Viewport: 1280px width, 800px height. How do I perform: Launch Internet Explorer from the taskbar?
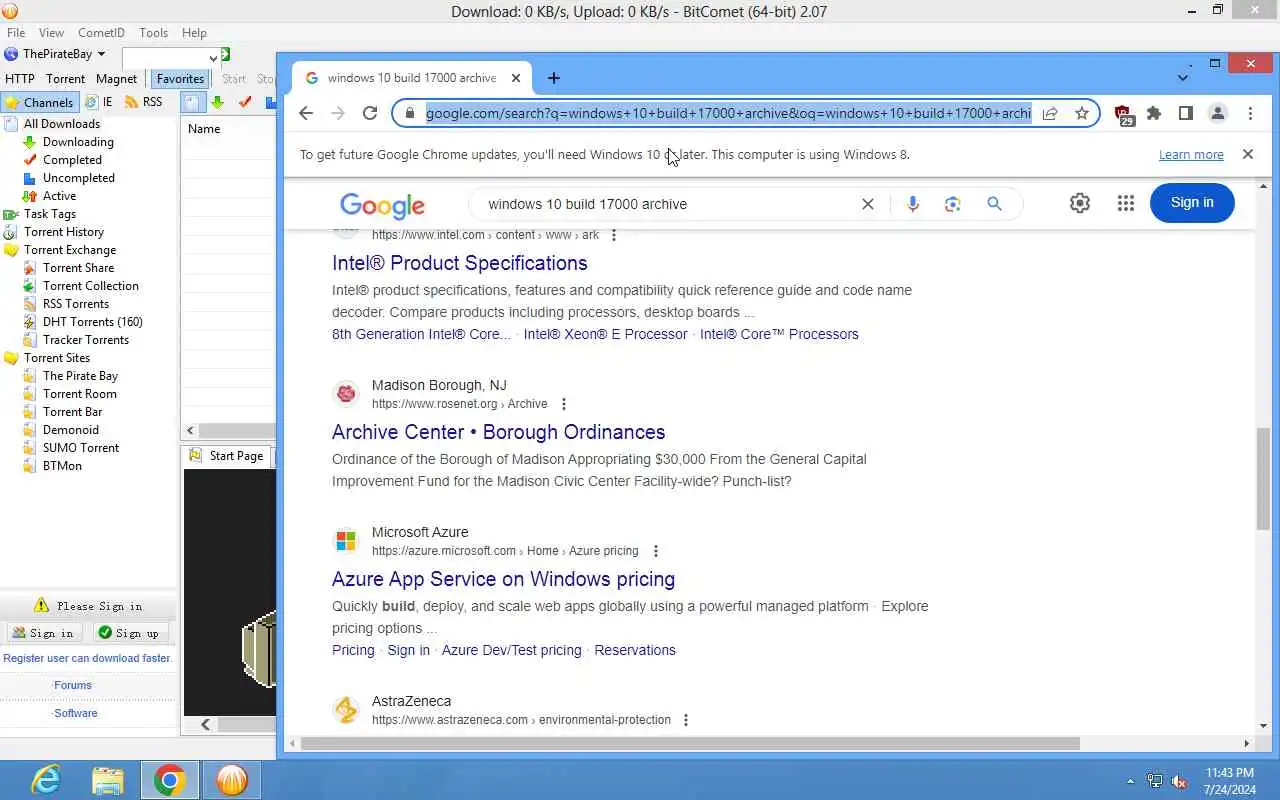(46, 780)
